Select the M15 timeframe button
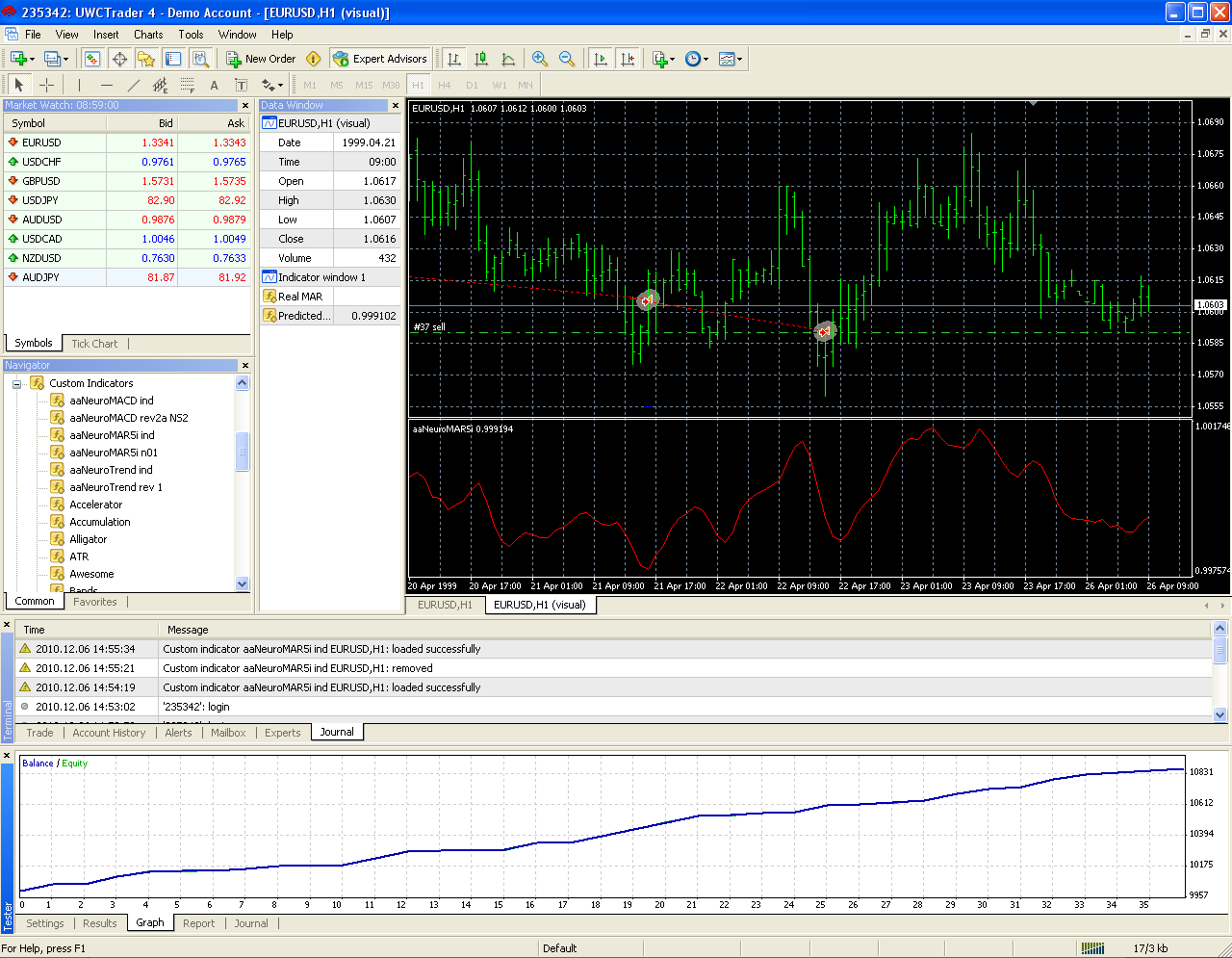 364,85
